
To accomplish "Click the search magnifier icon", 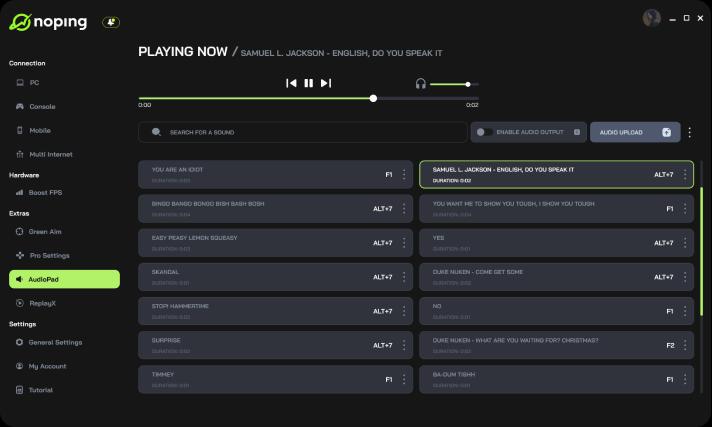I will (156, 132).
